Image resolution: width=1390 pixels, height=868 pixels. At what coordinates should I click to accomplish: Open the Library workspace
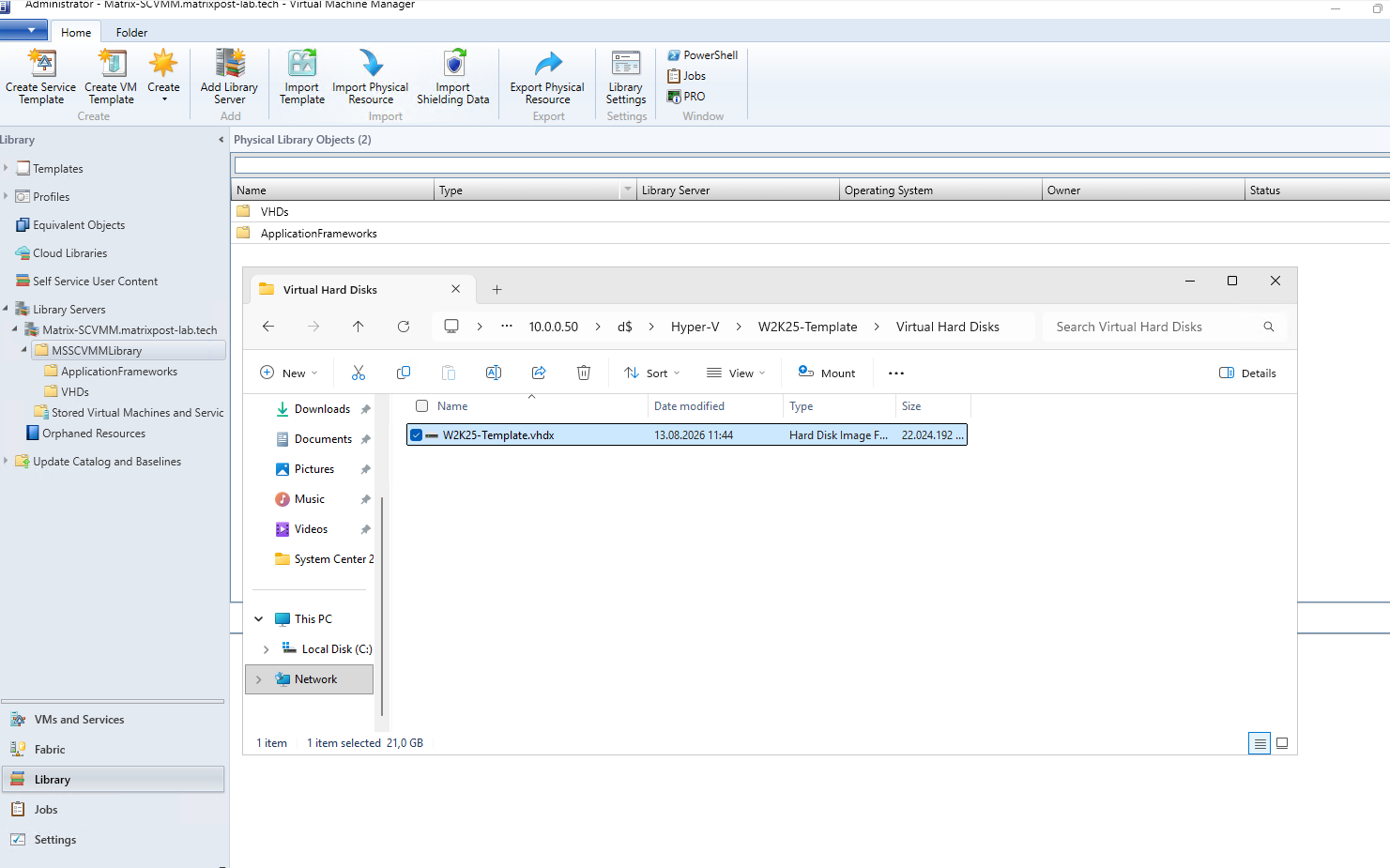[113, 780]
